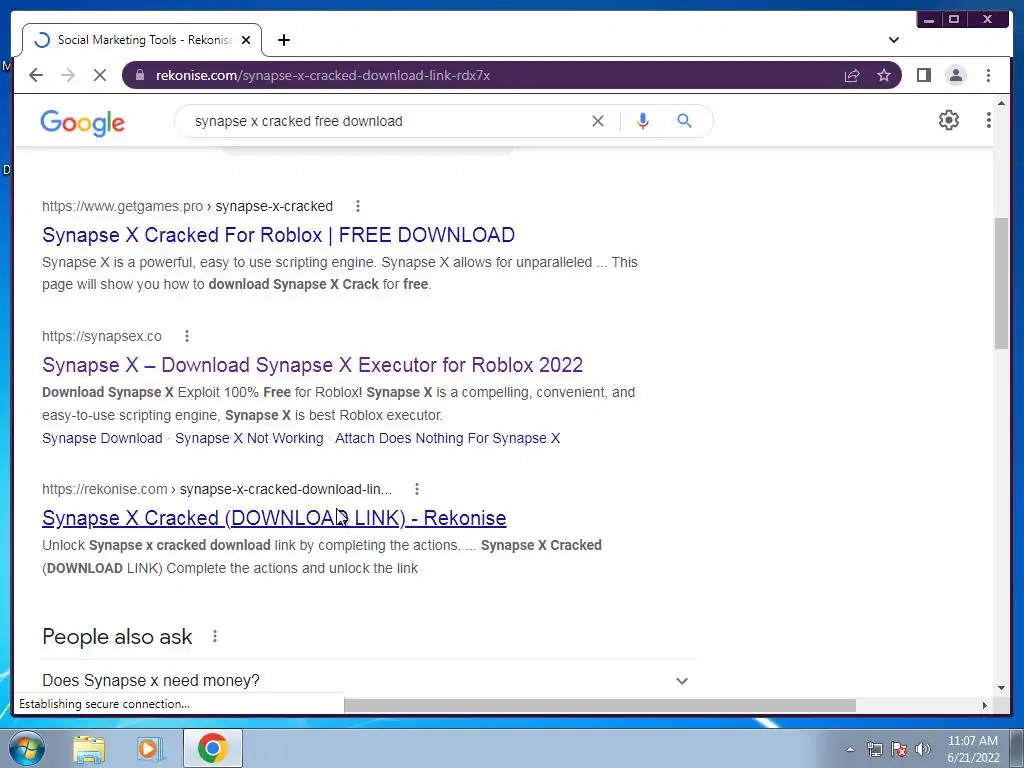Screen dimensions: 1024x768
Task: Open the tab search chevron
Action: coord(893,40)
